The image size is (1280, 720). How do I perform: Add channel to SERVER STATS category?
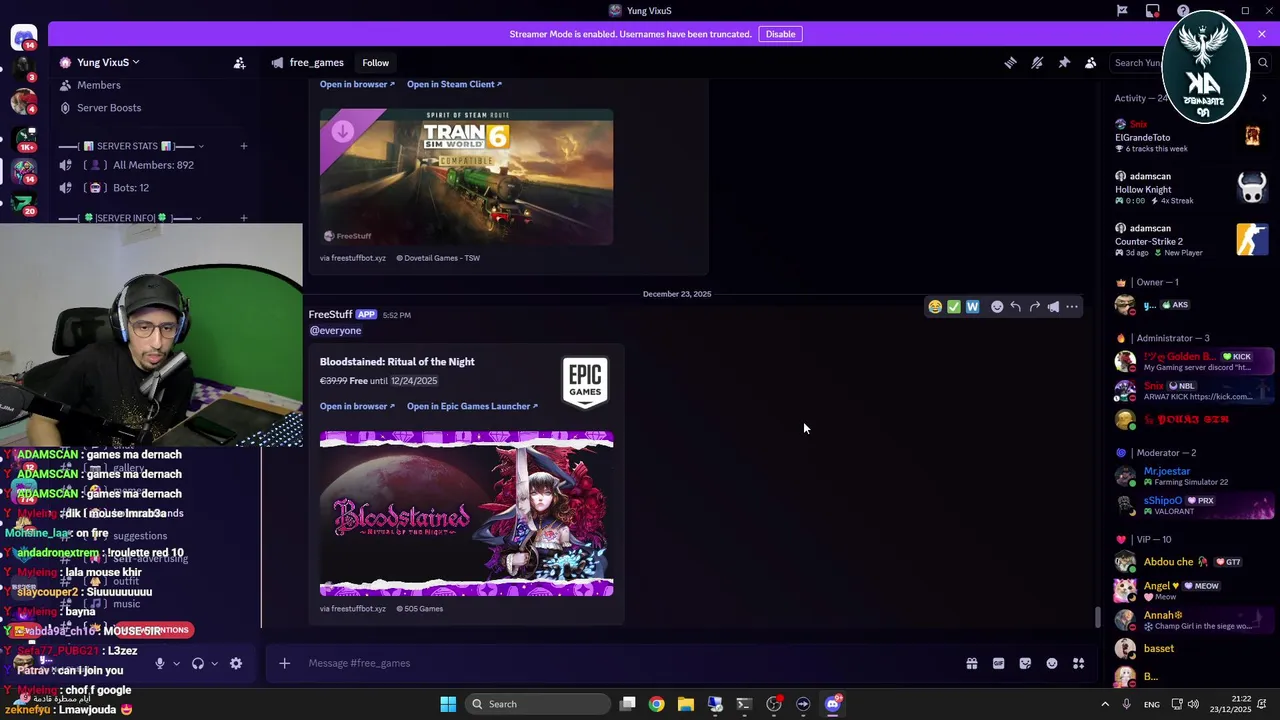[243, 146]
